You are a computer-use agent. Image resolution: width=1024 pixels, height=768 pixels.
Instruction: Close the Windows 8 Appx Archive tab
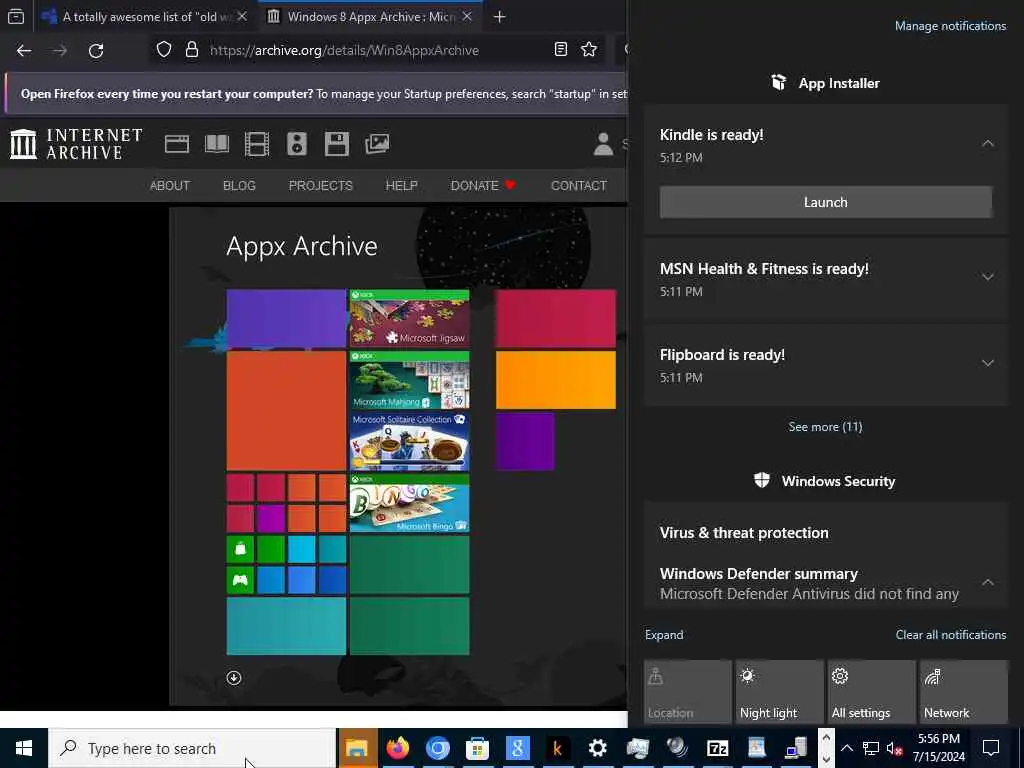coord(467,17)
